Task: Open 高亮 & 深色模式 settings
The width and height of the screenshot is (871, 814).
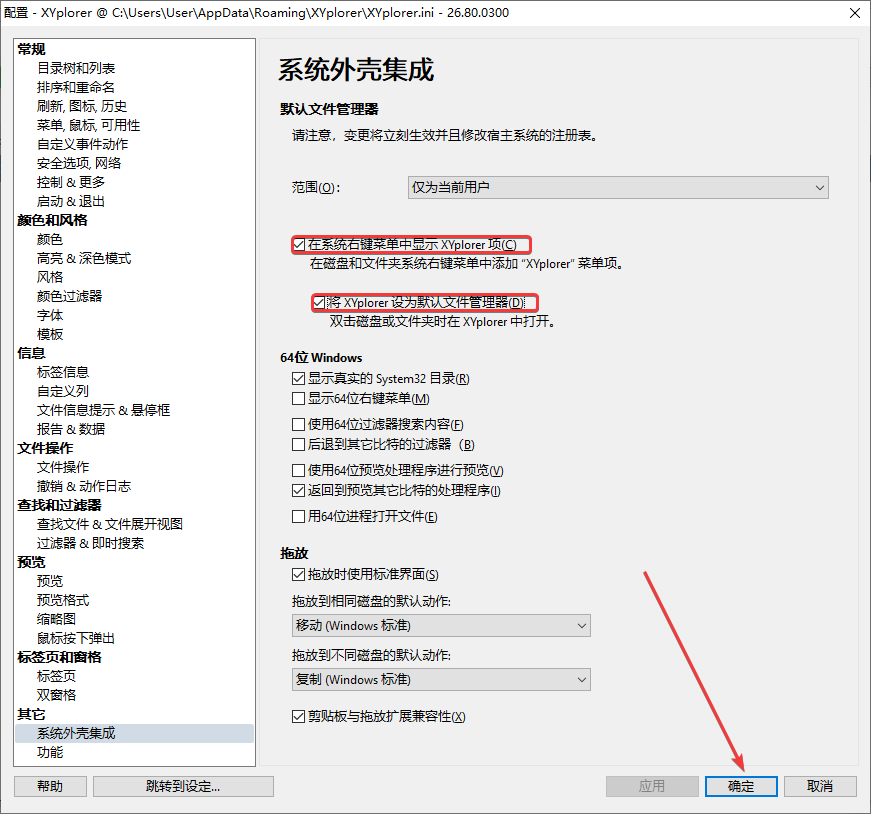Action: tap(84, 258)
